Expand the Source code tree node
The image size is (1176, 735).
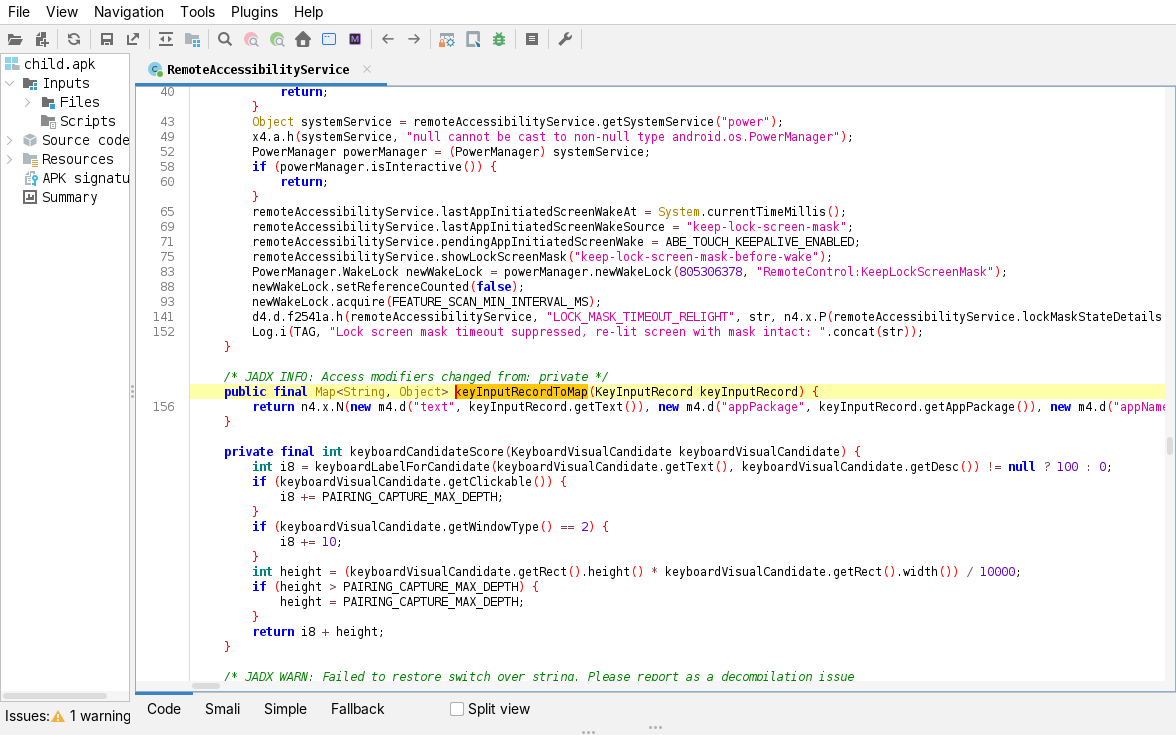pyautogui.click(x=10, y=140)
